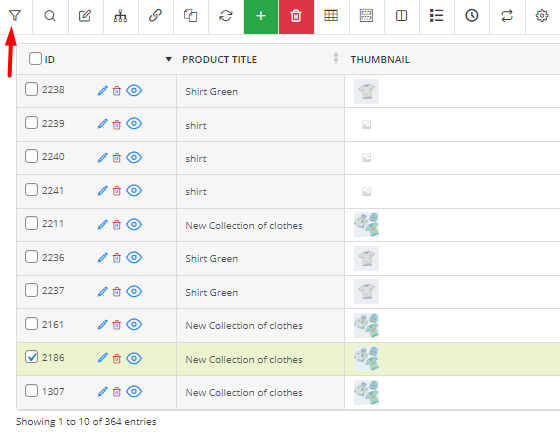Edit product 2239 with pencil icon
The image size is (560, 434).
coord(102,124)
